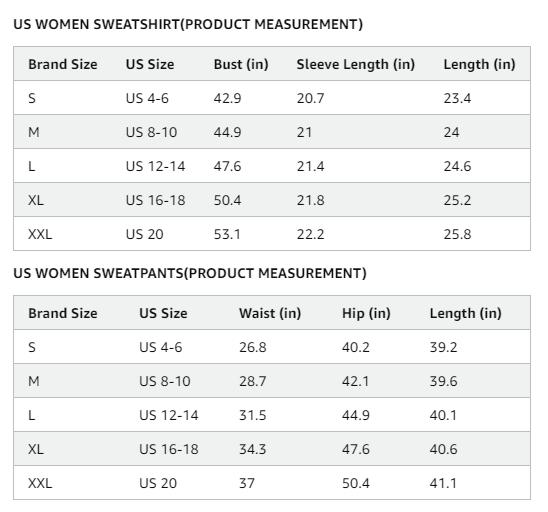548x512 pixels.
Task: Click the 40.1 sweatpants length value
Action: (x=443, y=415)
